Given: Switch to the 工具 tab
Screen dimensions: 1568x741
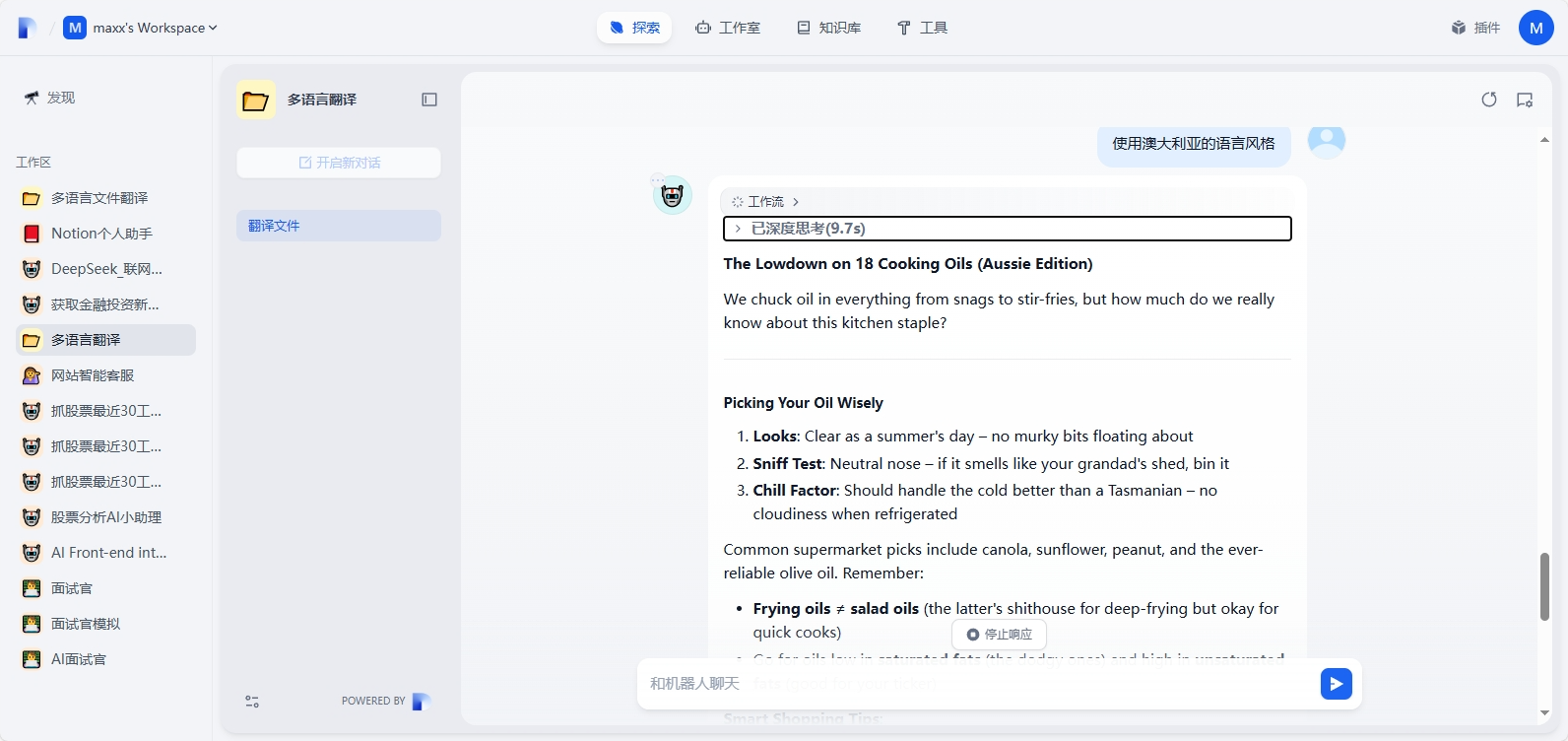Looking at the screenshot, I should tap(922, 28).
